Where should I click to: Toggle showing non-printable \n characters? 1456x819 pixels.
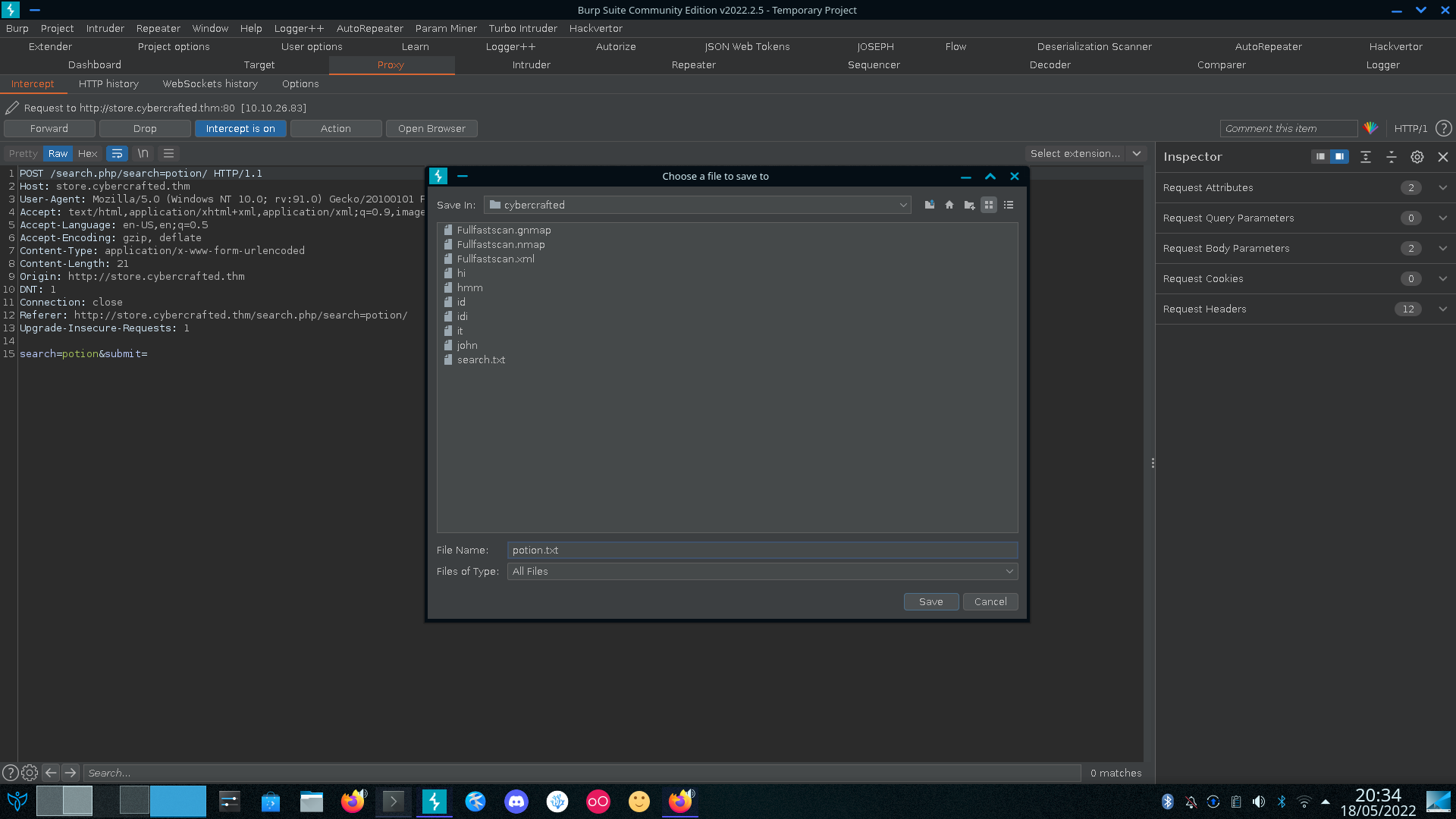pos(143,153)
